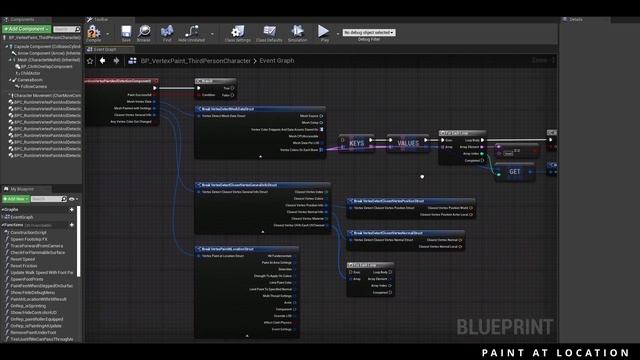
Task: Click the Branch node Condition pin
Action: [x=199, y=95]
